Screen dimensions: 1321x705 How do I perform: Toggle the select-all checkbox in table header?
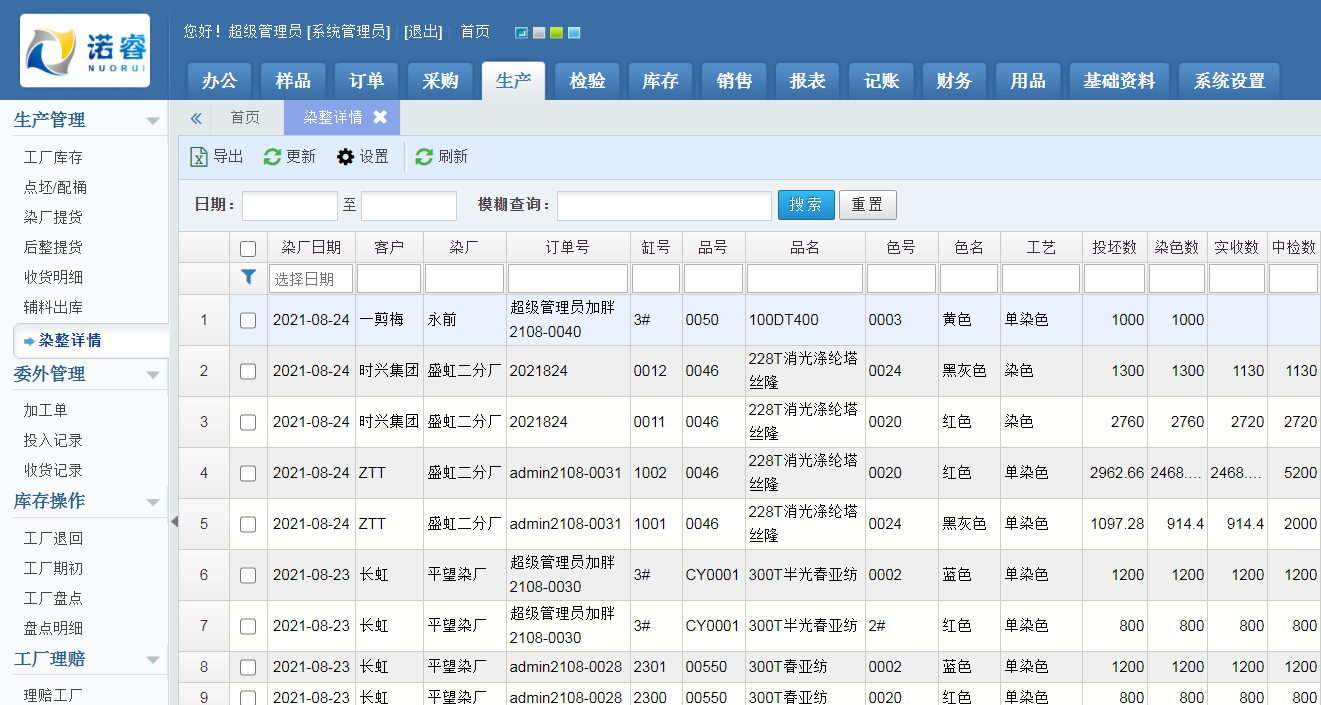click(x=248, y=248)
